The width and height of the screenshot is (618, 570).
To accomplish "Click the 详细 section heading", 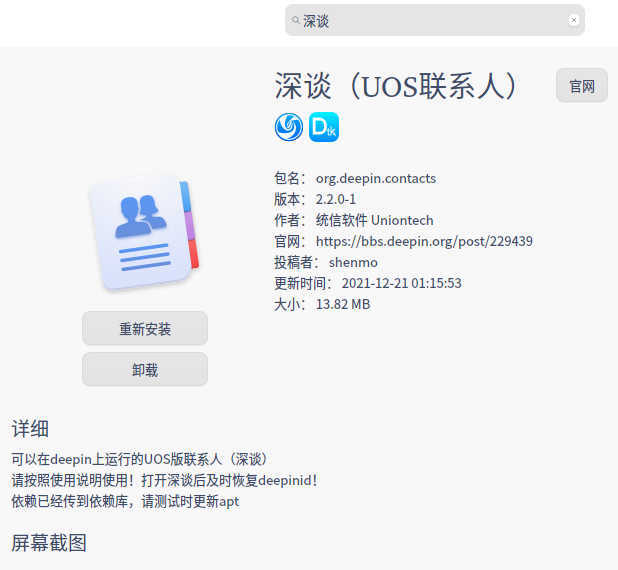I will pyautogui.click(x=30, y=429).
